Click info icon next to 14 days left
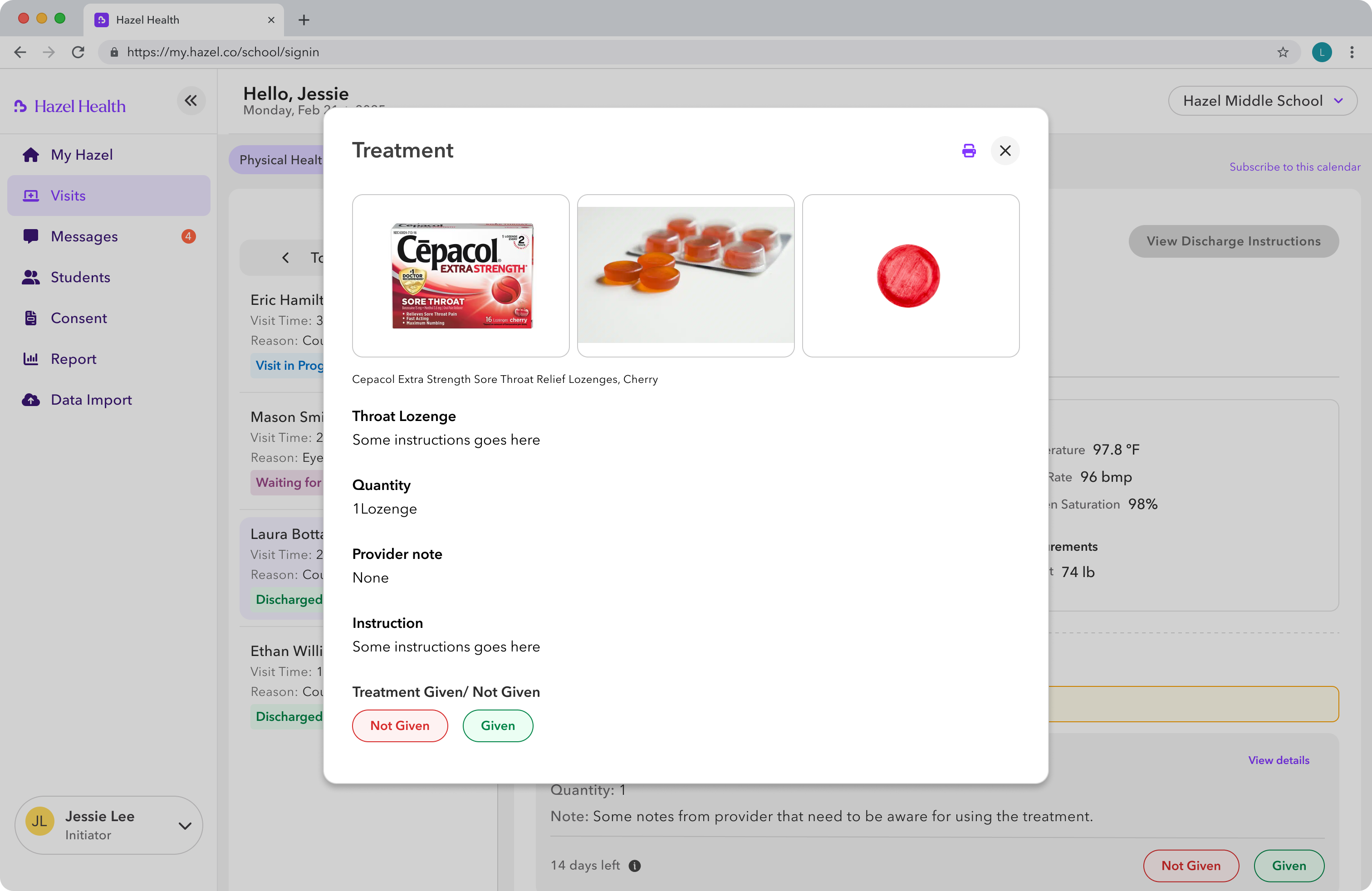 [x=634, y=866]
